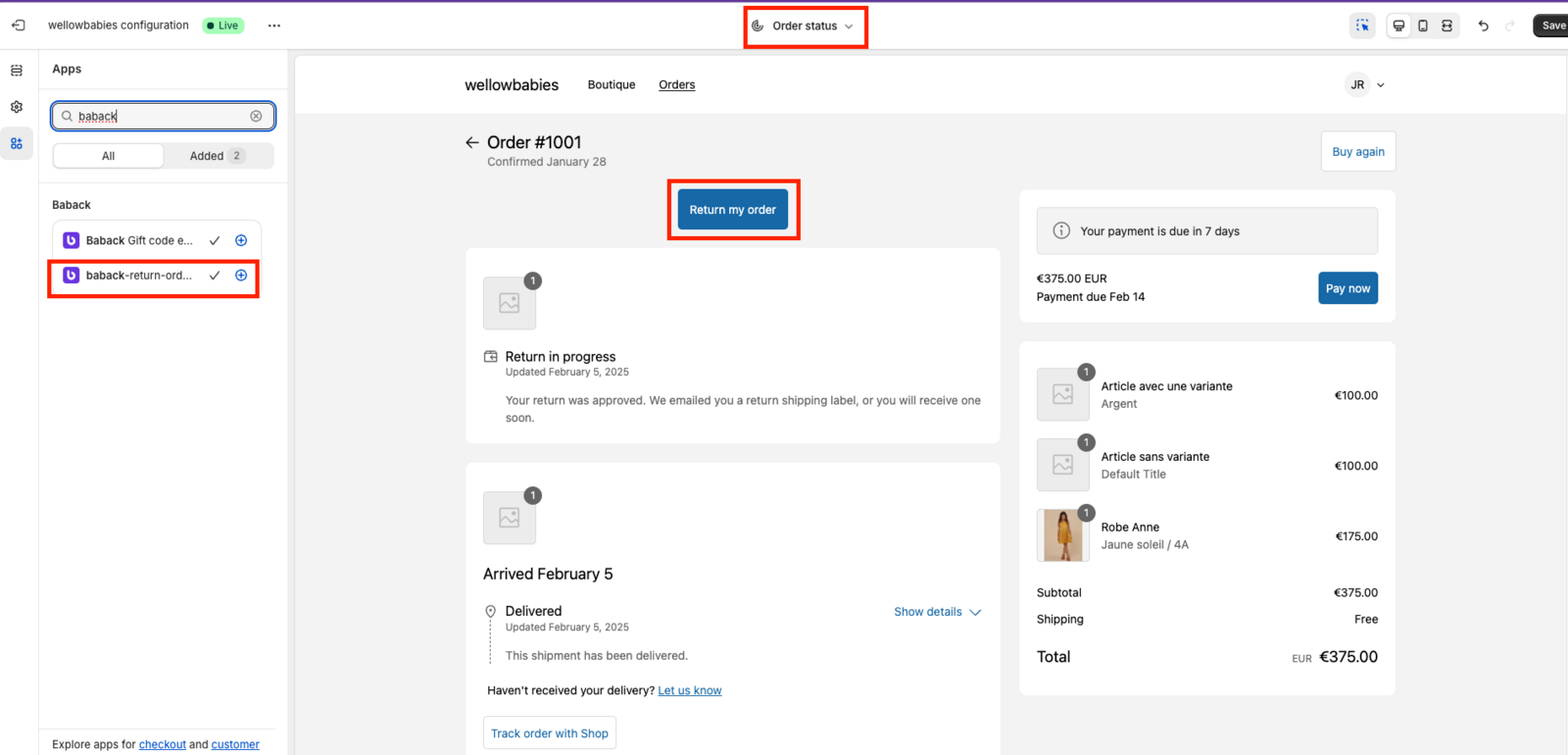Click 'wellowbabies configuration' title
This screenshot has height=755, width=1568.
coord(119,25)
